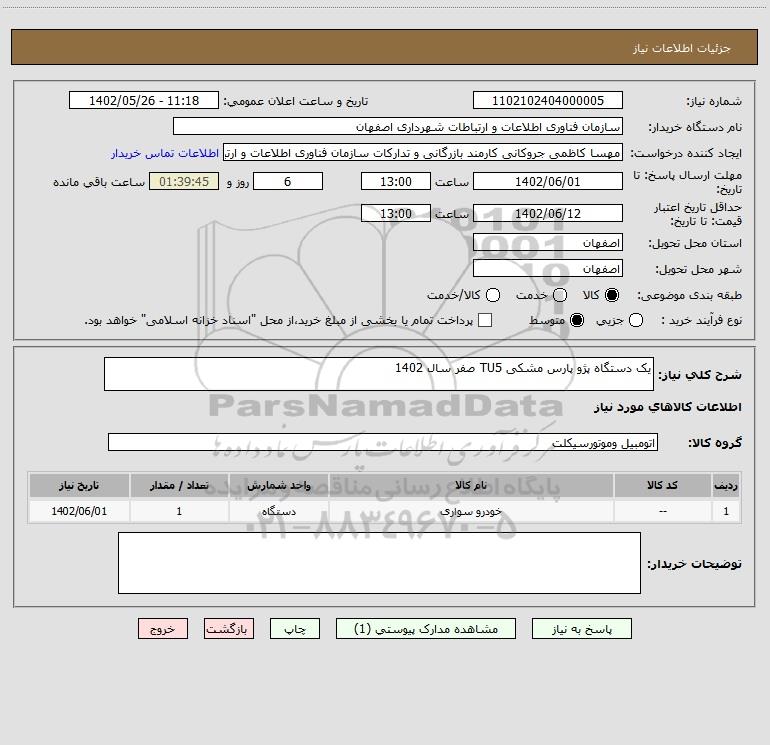770x745 pixels.
Task: Toggle the اسناد خزانه اسلامی payment checkbox
Action: 485,321
